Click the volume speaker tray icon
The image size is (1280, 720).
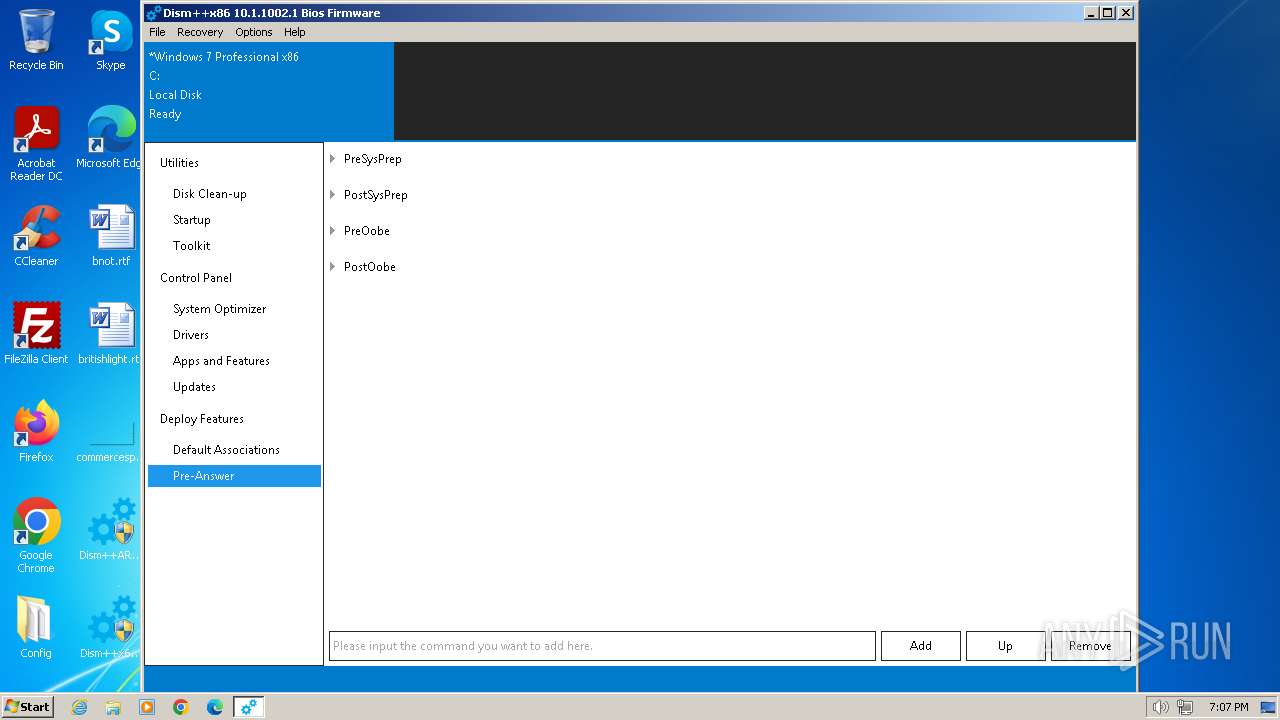(x=1160, y=707)
